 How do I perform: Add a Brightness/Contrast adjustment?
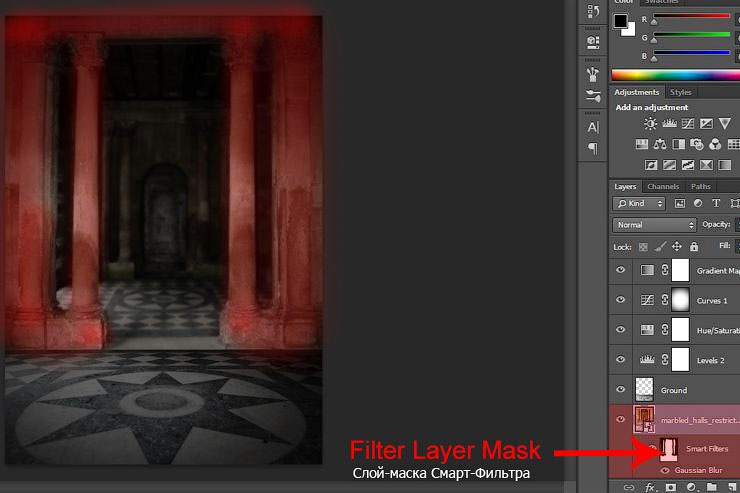(x=651, y=123)
